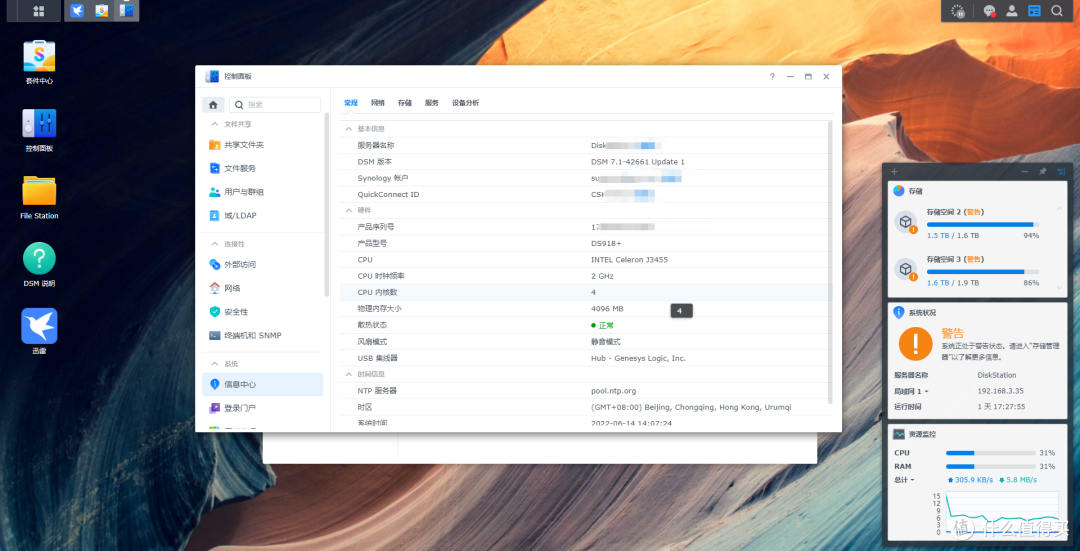Pin the widget panel with the pushpin
The image size is (1080, 551).
[1042, 171]
